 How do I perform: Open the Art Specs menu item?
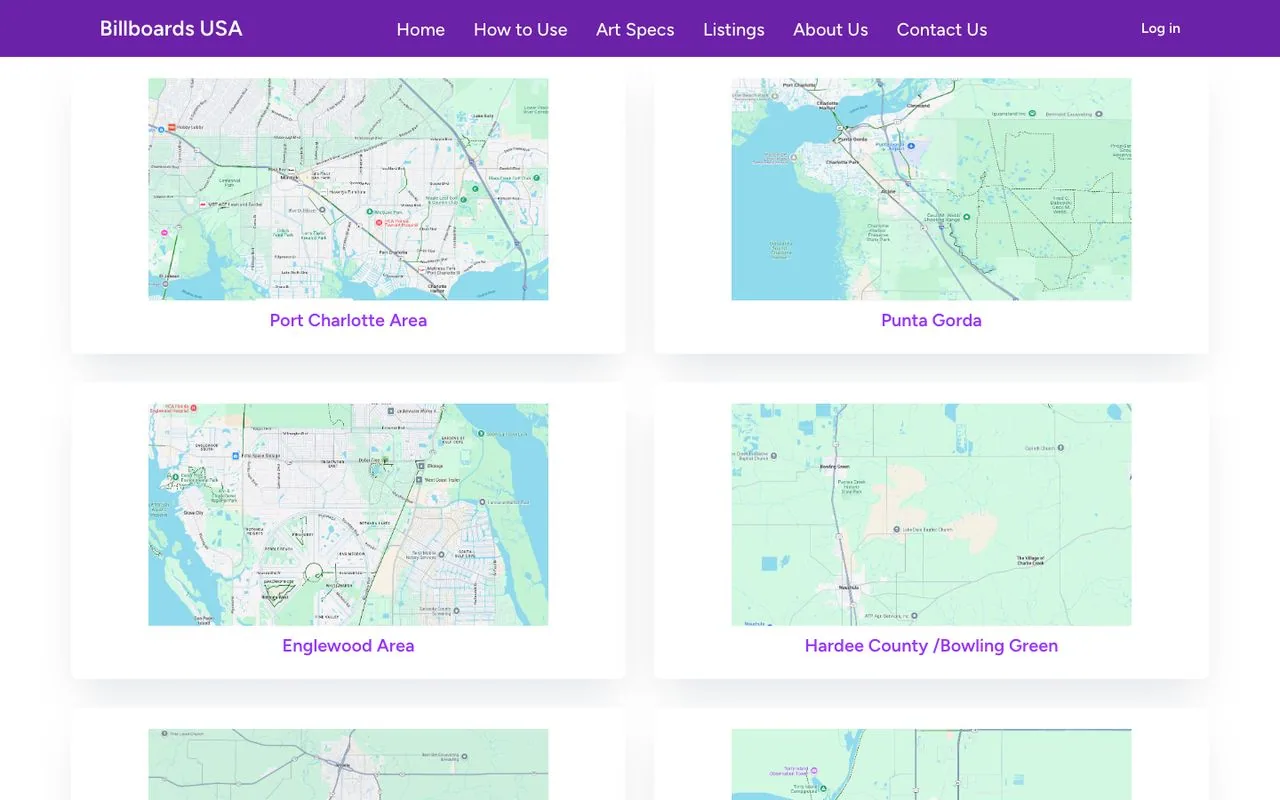pos(635,29)
